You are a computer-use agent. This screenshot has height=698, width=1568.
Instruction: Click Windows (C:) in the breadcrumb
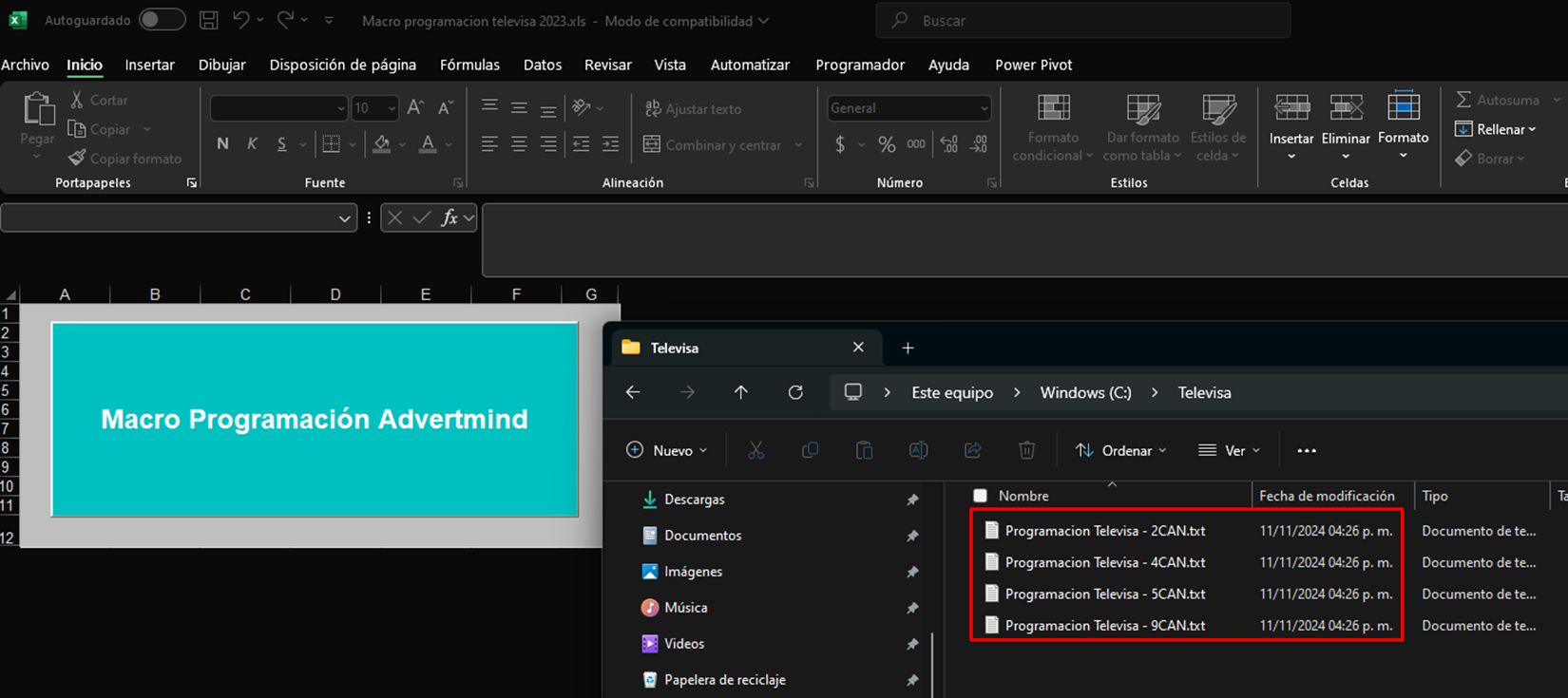click(x=1085, y=392)
